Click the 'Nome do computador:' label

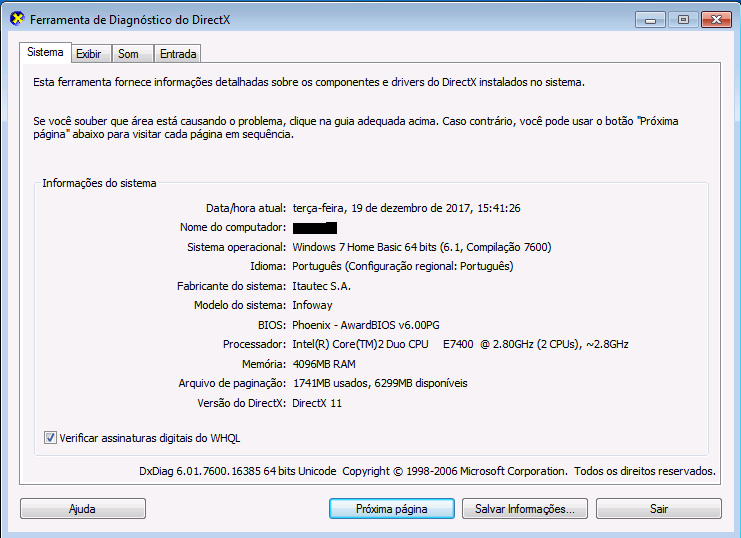[233, 227]
